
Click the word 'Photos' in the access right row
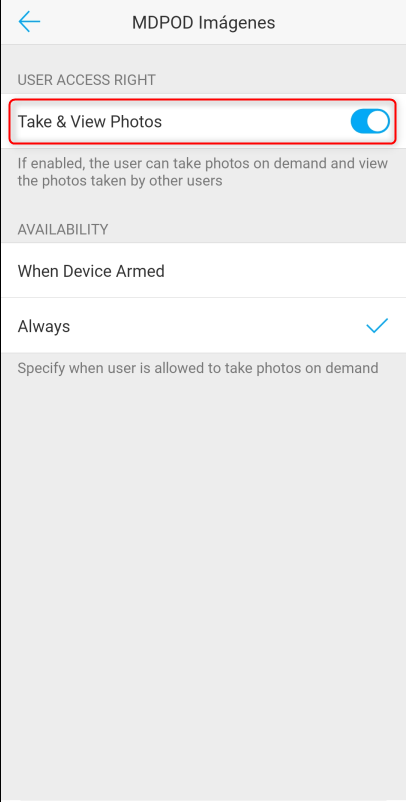136,122
